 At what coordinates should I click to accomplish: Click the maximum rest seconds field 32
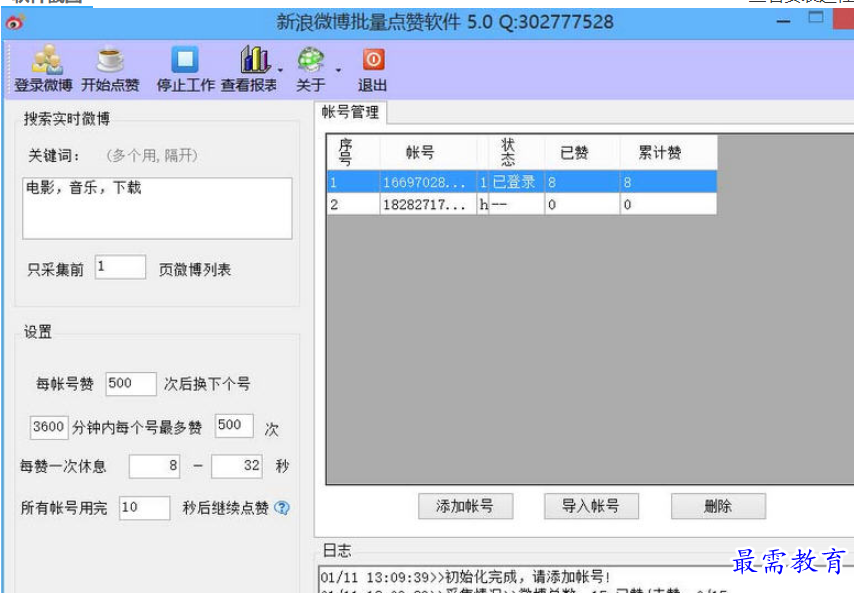tap(237, 466)
